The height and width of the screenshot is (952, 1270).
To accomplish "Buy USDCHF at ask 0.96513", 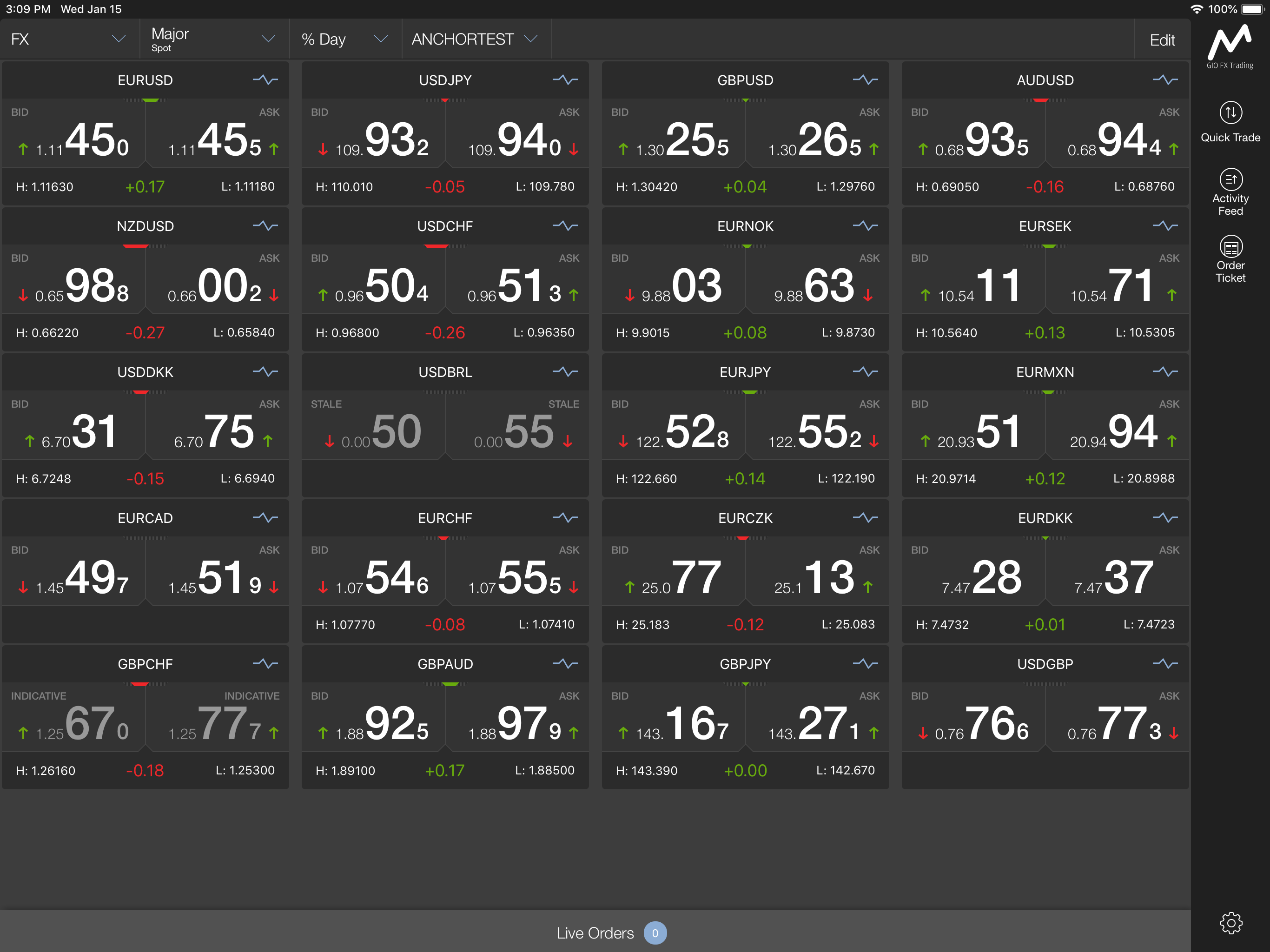I will point(517,279).
